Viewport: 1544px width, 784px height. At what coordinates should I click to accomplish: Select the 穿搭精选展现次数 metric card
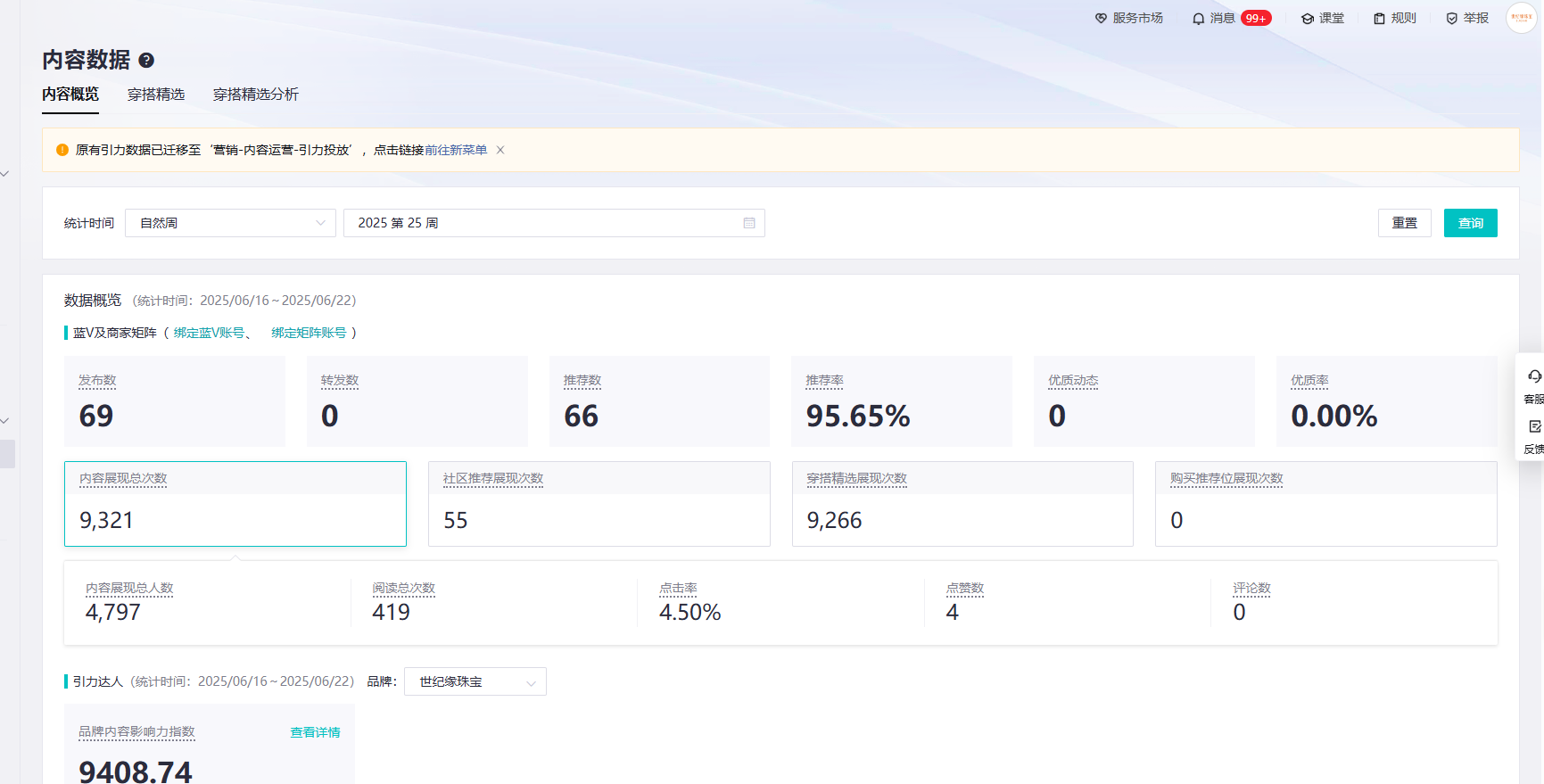click(962, 504)
